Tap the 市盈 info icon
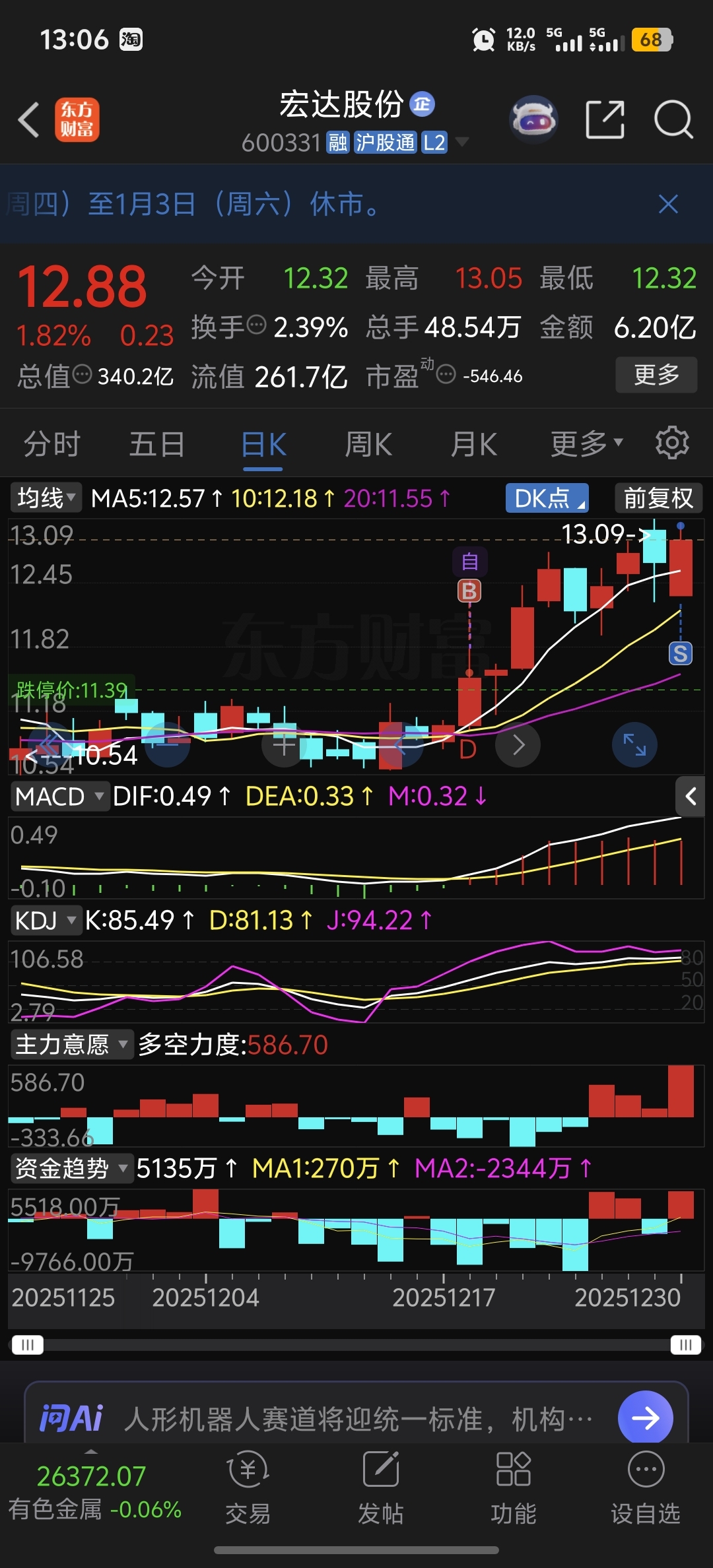The width and height of the screenshot is (713, 1568). click(x=446, y=375)
